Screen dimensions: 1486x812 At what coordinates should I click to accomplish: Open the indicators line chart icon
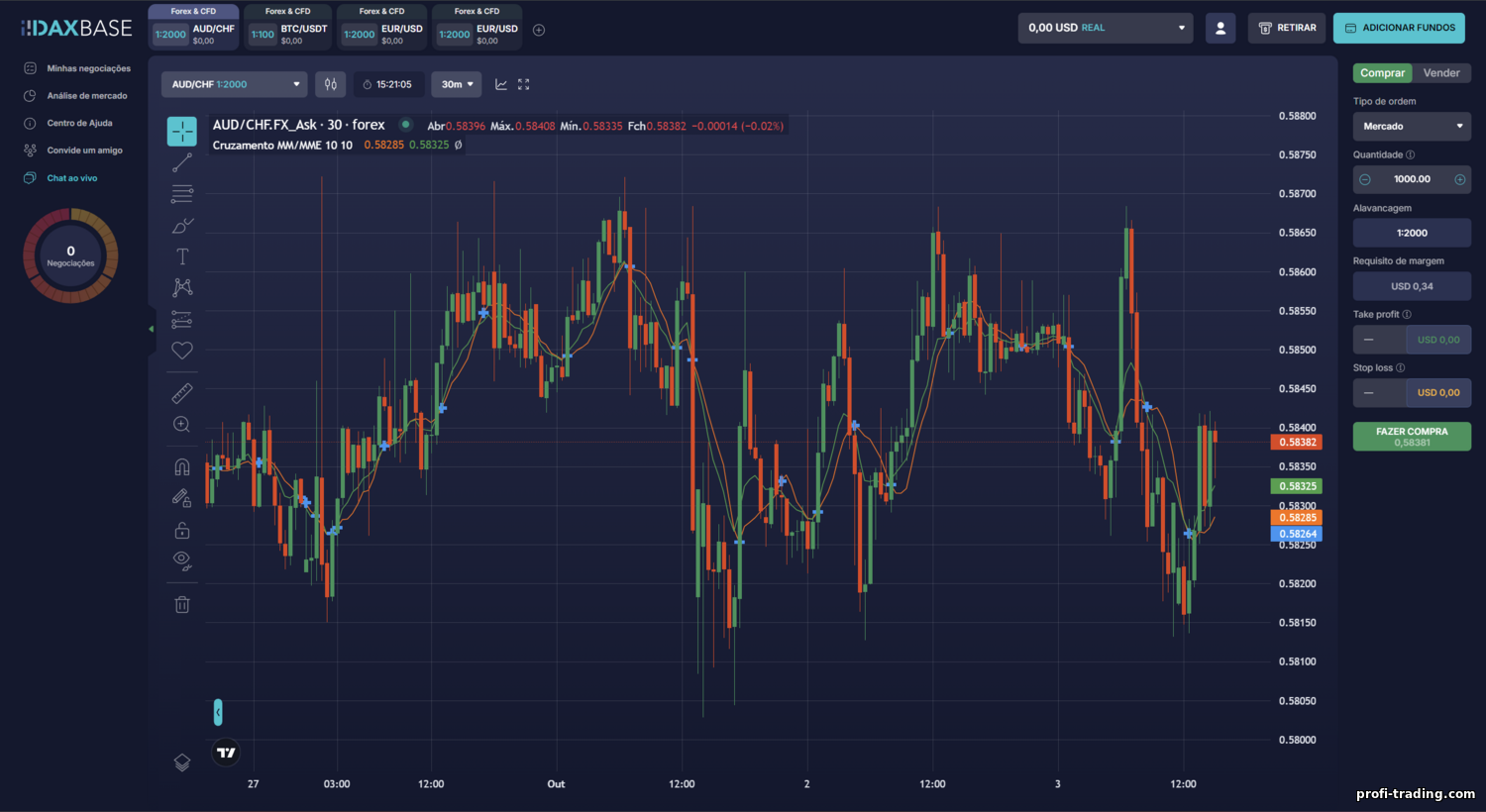coord(501,84)
